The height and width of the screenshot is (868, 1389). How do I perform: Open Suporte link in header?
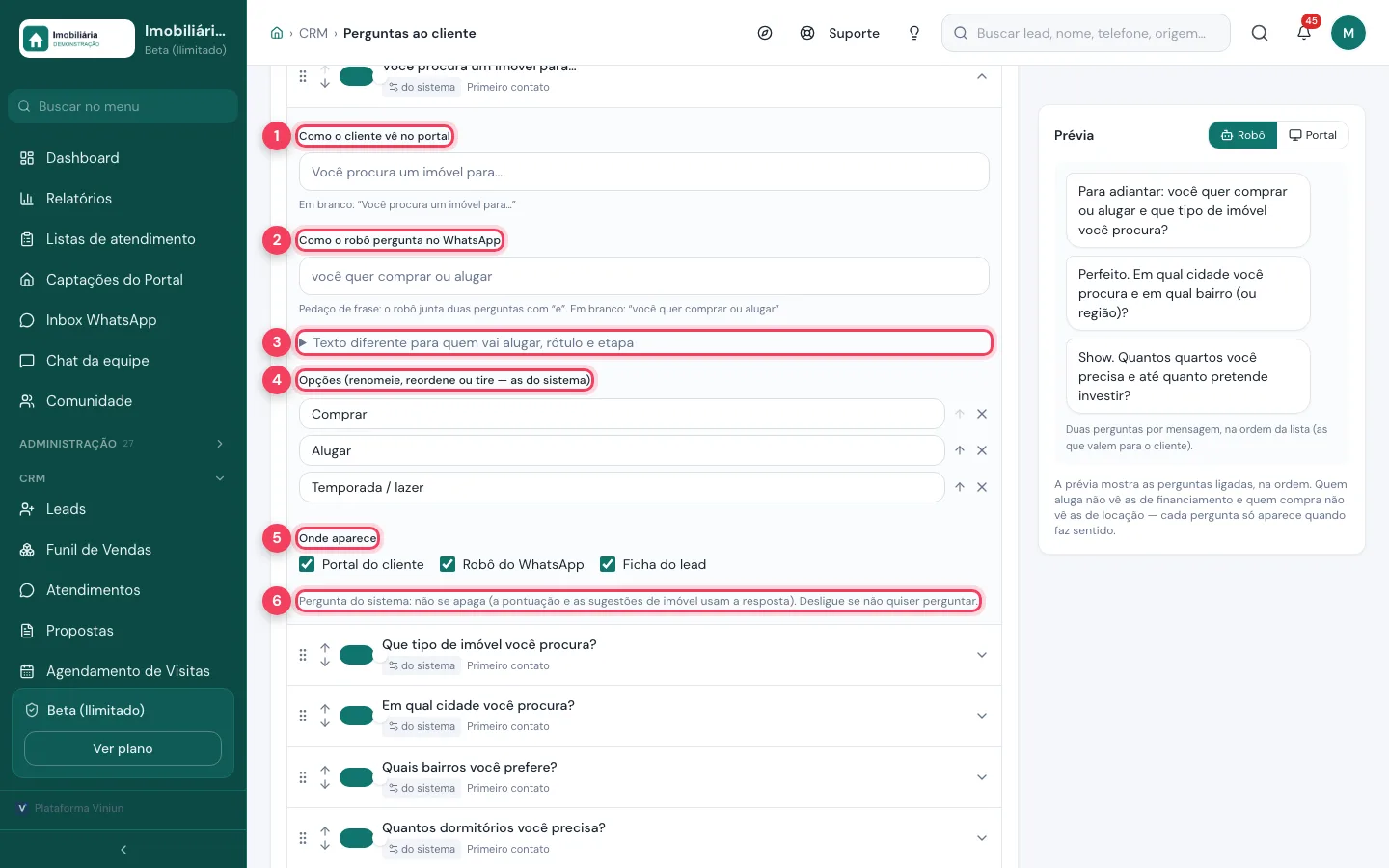(x=840, y=33)
